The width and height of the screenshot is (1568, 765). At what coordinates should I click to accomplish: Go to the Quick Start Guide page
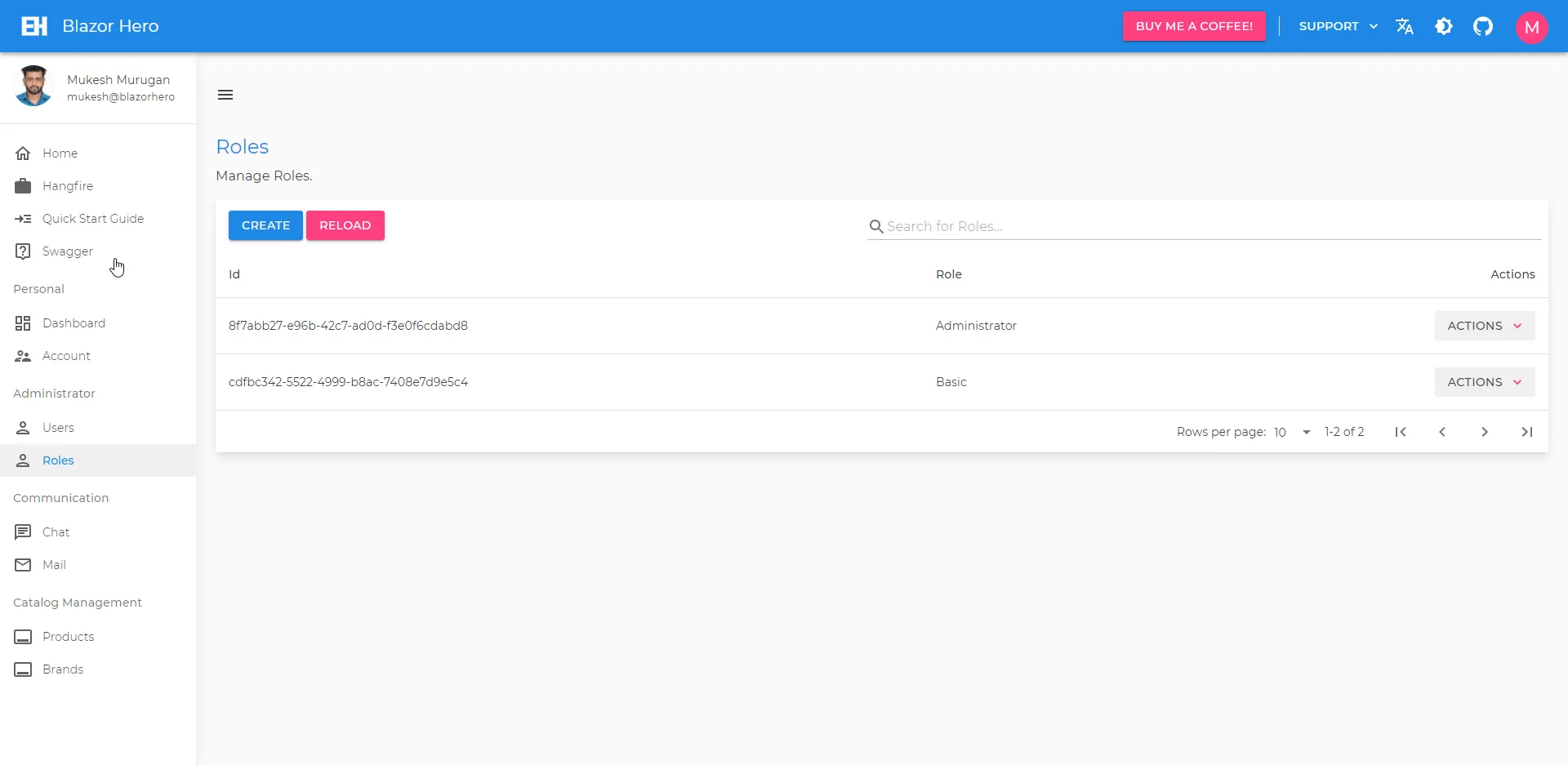click(x=93, y=218)
